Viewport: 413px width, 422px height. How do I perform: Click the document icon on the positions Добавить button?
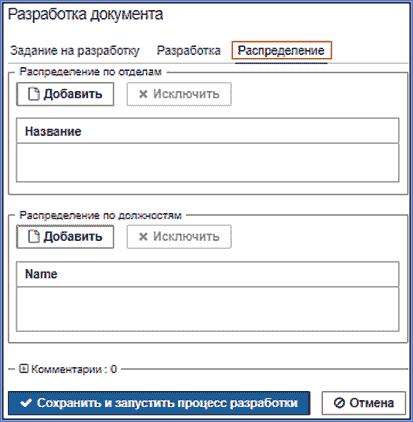pos(34,237)
